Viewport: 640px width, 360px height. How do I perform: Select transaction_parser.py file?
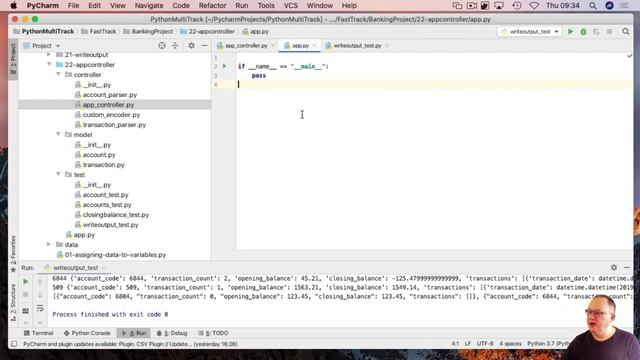(x=114, y=125)
